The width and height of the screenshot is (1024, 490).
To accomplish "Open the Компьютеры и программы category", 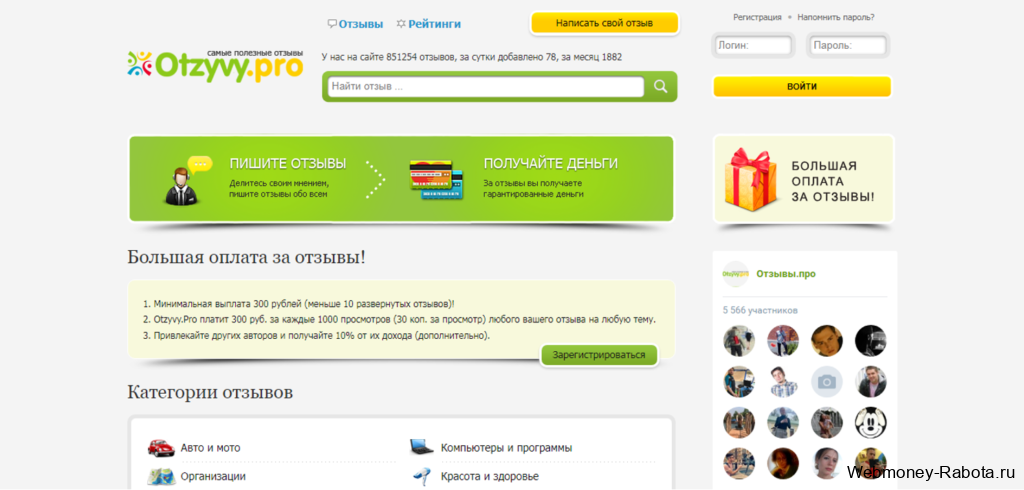I will click(506, 448).
